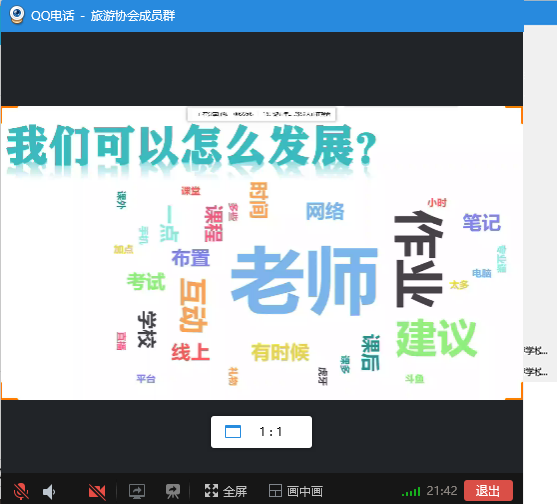557x504 pixels.
Task: Click the green signal strength indicator
Action: pyautogui.click(x=411, y=492)
